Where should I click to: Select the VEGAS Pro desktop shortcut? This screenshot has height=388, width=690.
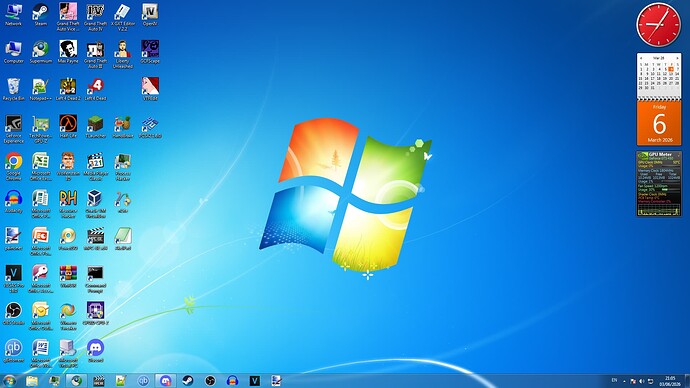[13, 278]
